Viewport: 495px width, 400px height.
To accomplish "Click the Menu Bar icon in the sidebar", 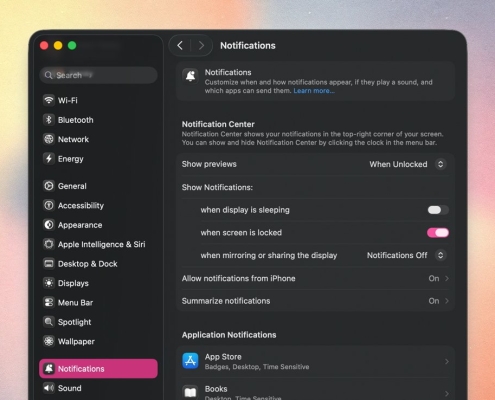I will (49, 302).
